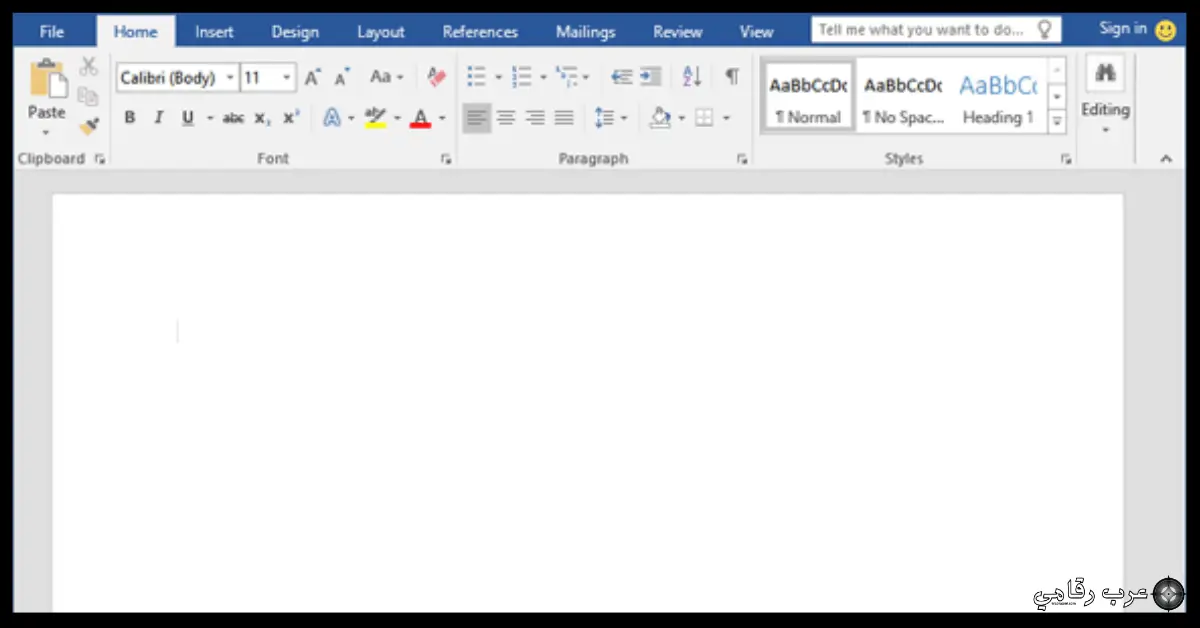This screenshot has width=1200, height=628.
Task: Click the Increase Indent icon
Action: [651, 77]
